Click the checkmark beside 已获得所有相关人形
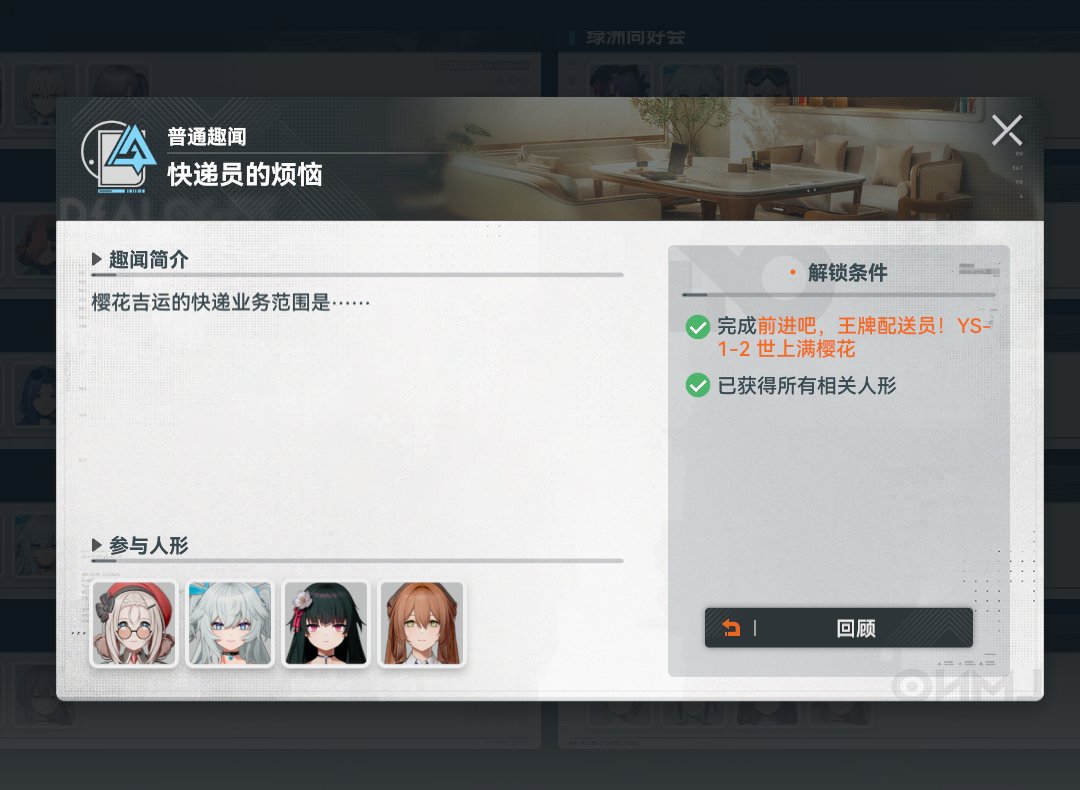The height and width of the screenshot is (790, 1080). (698, 385)
